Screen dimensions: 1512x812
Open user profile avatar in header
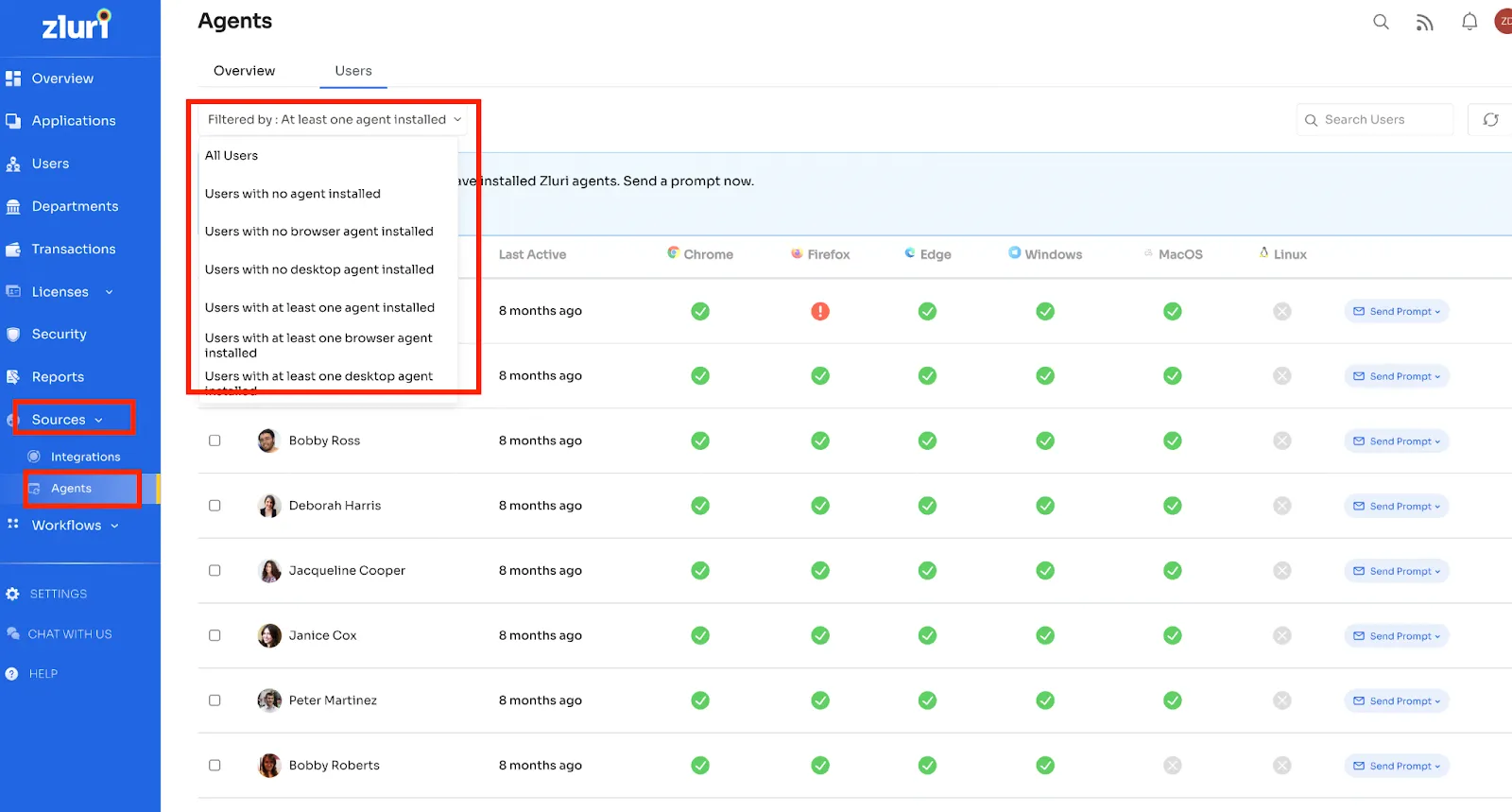pos(1503,21)
